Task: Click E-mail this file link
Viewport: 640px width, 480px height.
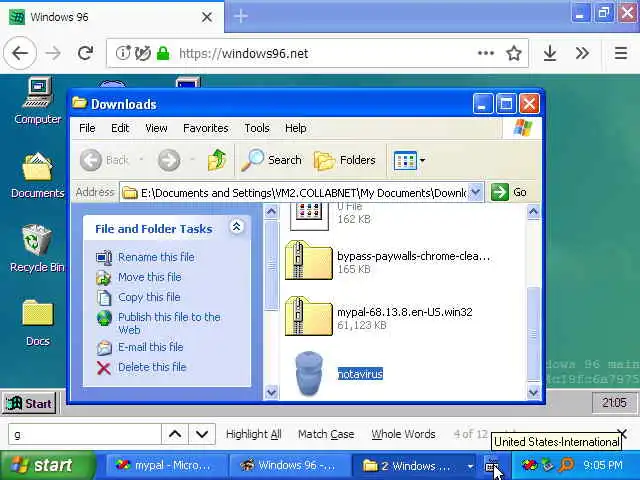Action: click(x=151, y=347)
